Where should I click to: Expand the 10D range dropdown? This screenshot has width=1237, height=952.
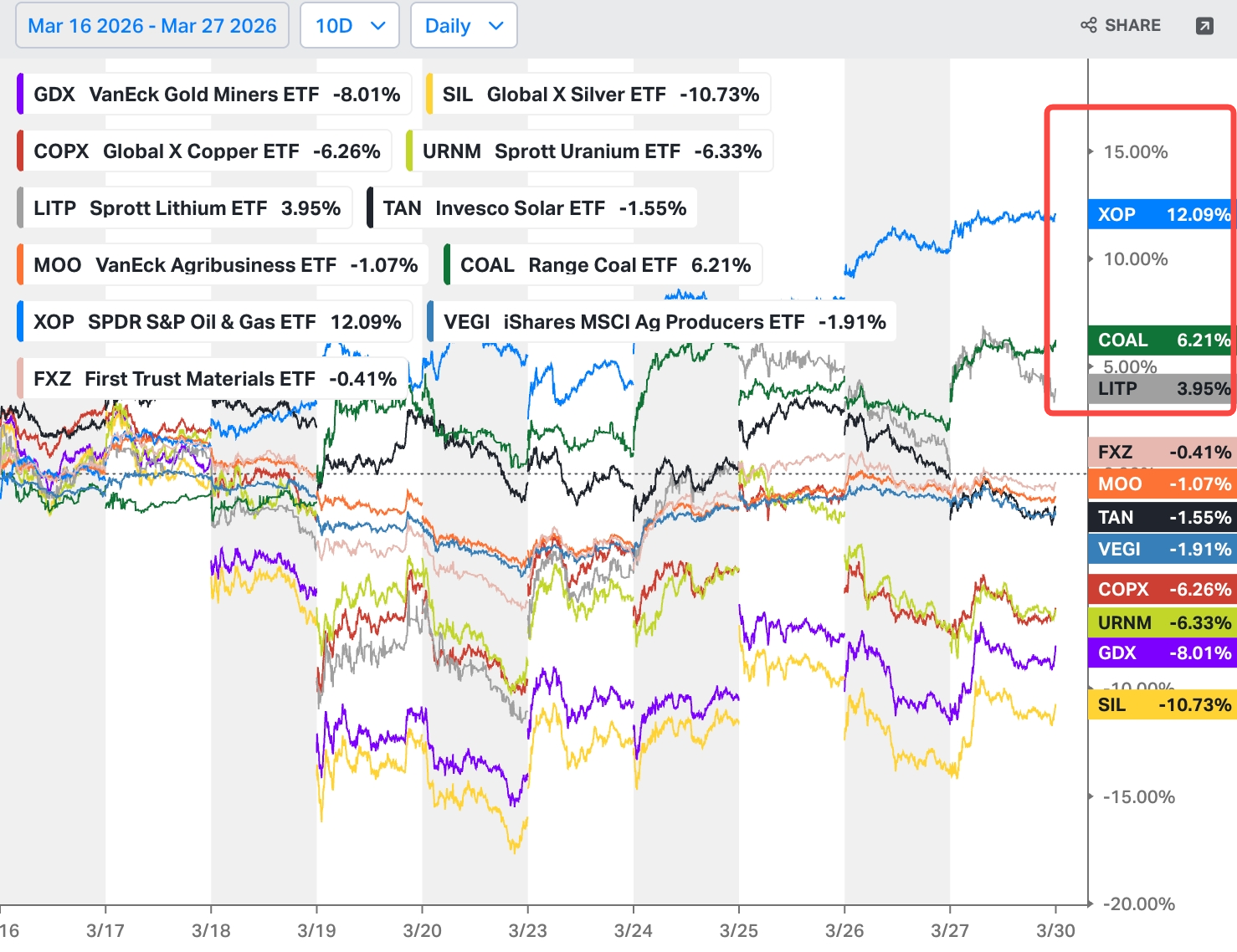coord(350,26)
